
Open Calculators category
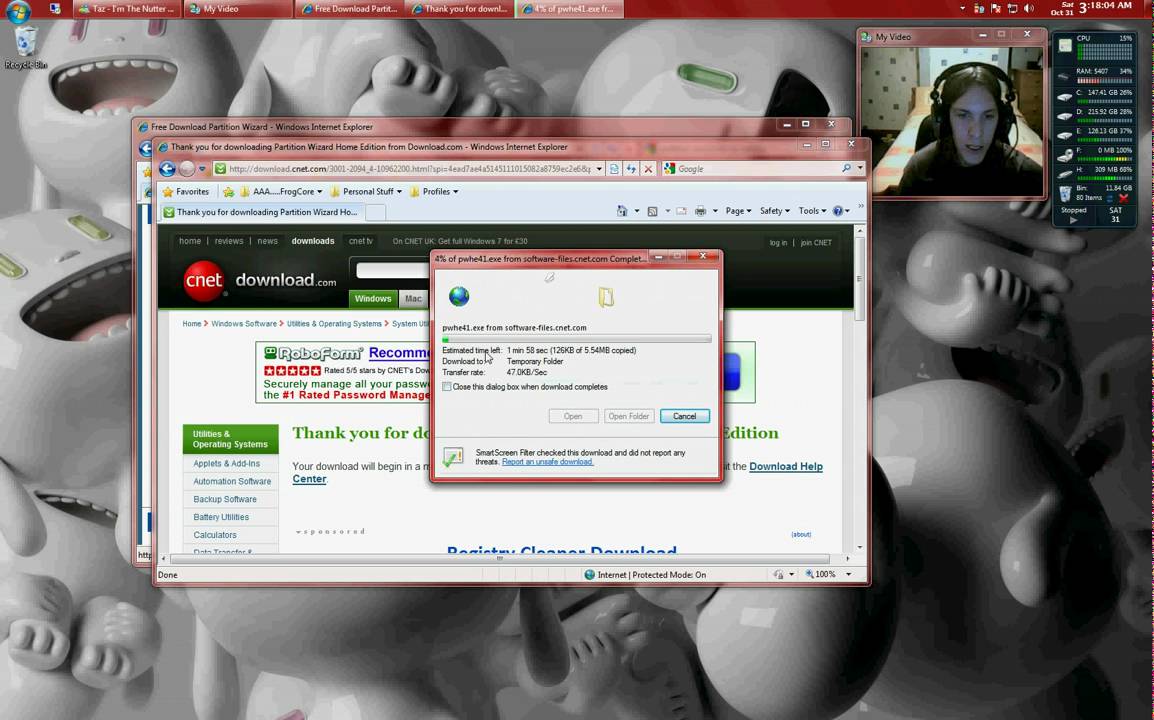click(215, 535)
